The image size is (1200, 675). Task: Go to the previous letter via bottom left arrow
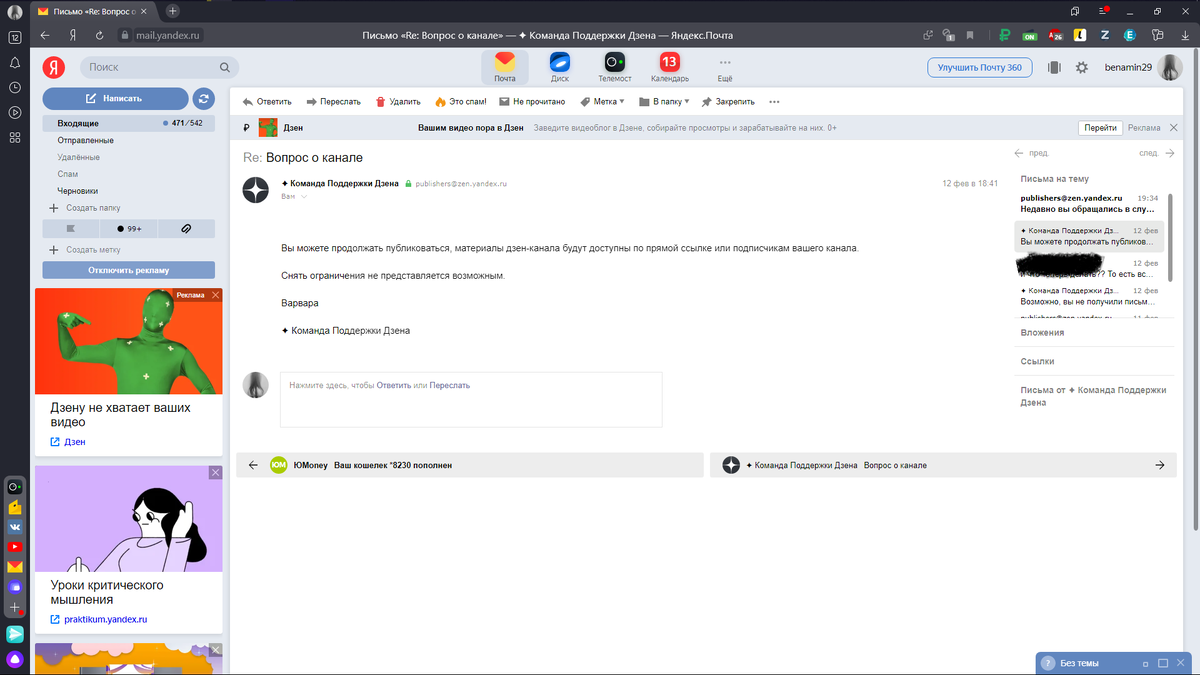[252, 465]
